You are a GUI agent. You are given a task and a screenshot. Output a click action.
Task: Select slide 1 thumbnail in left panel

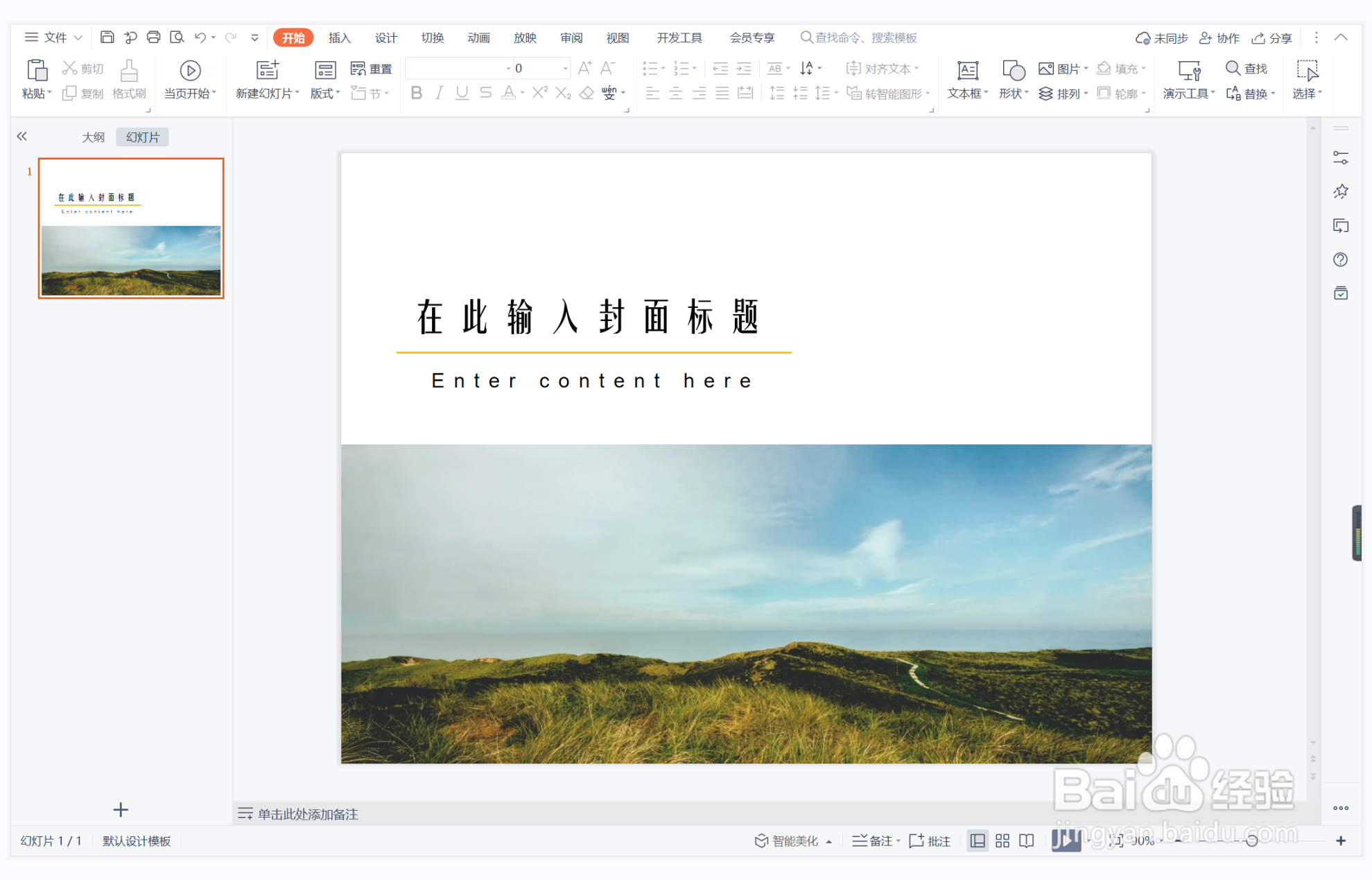click(130, 227)
